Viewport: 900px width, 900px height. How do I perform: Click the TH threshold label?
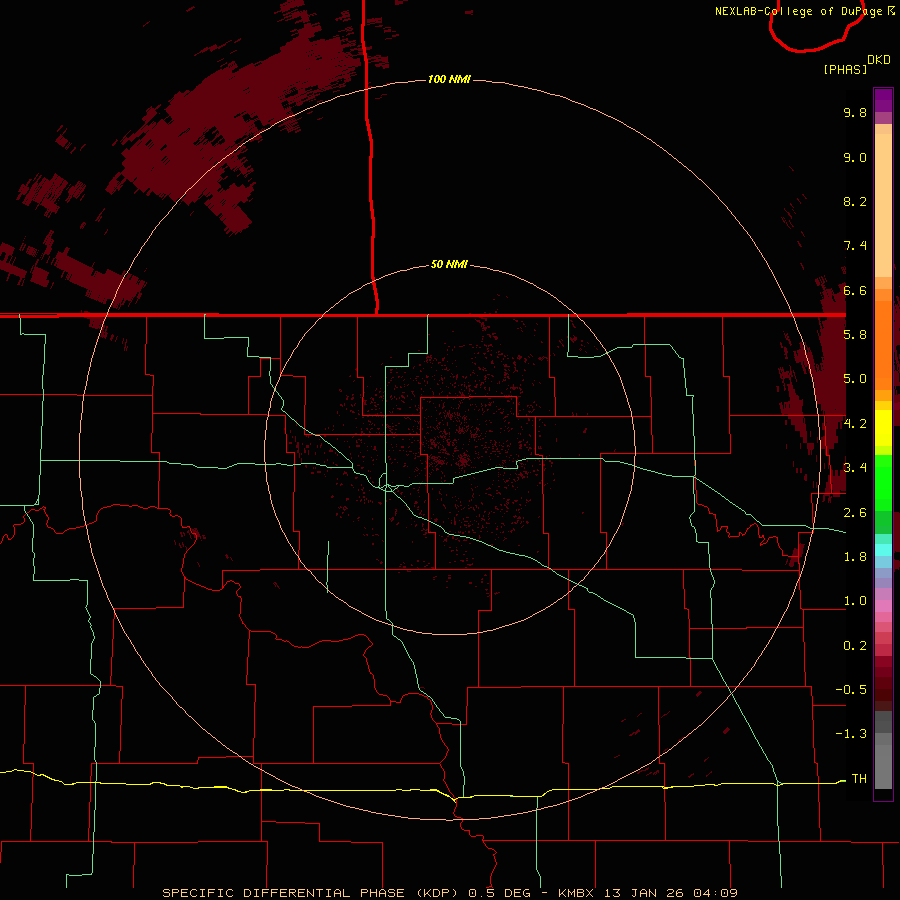859,778
